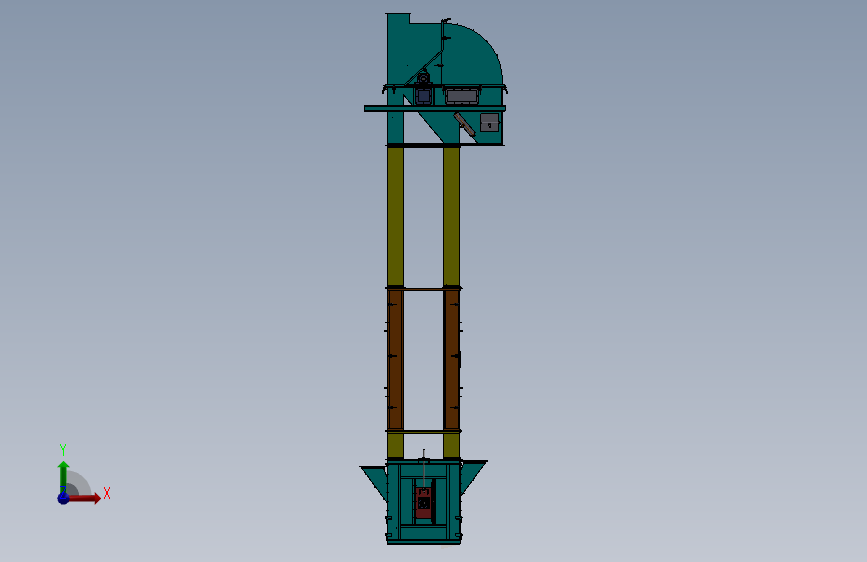Select the upper left olive-yellow casing column
Screen dimensions: 867x562
(x=395, y=216)
